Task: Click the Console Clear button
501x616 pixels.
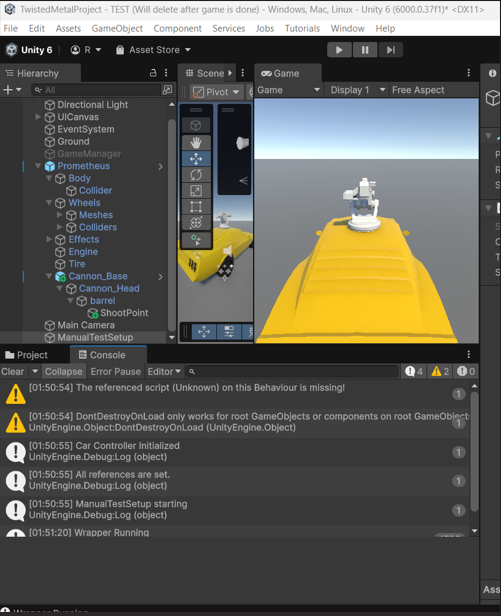Action: [x=13, y=371]
